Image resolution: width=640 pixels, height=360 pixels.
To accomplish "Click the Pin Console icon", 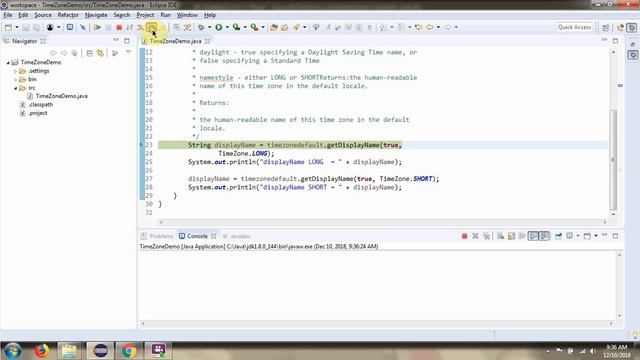I will click(x=558, y=236).
